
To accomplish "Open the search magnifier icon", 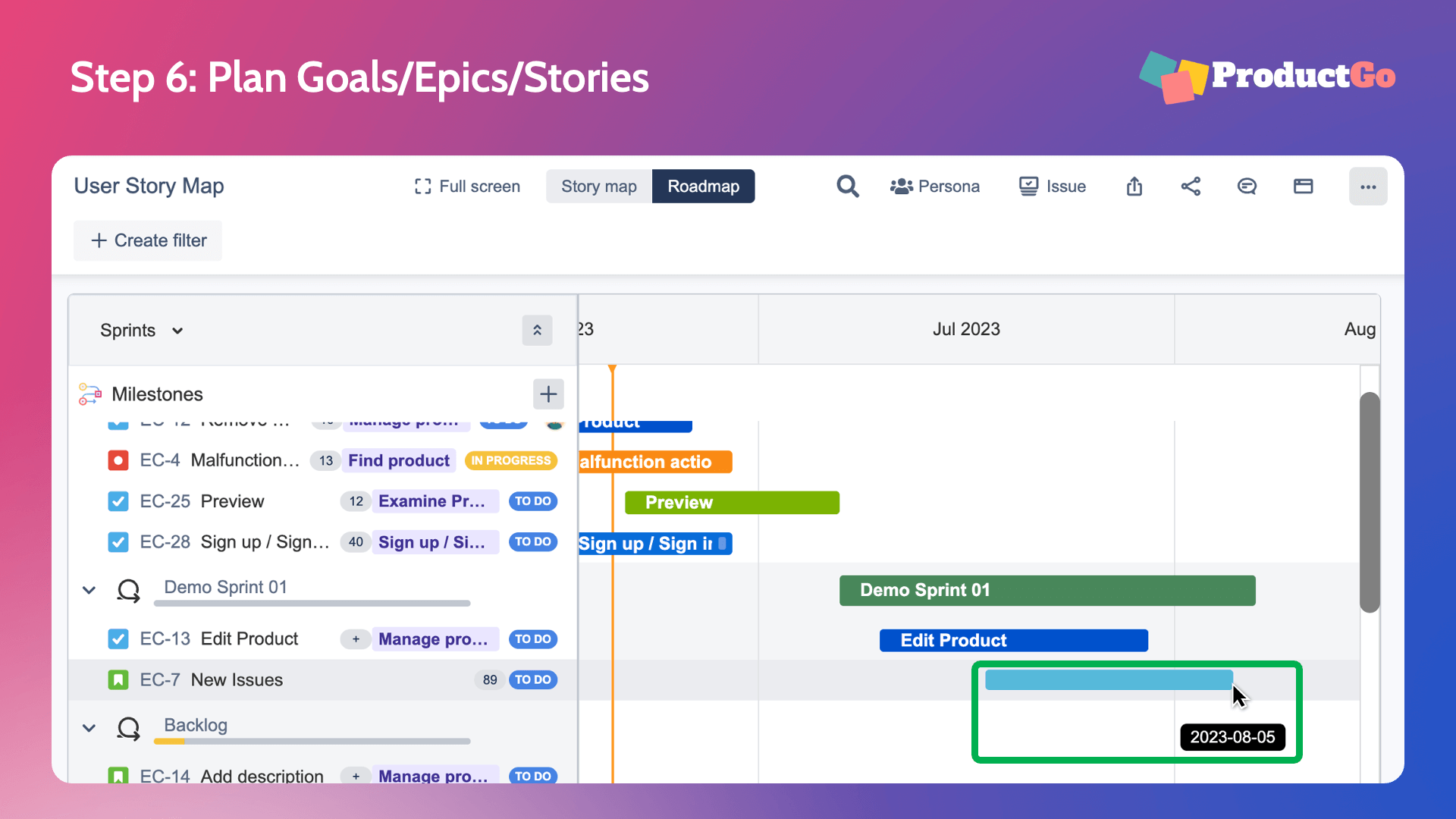I will click(848, 187).
